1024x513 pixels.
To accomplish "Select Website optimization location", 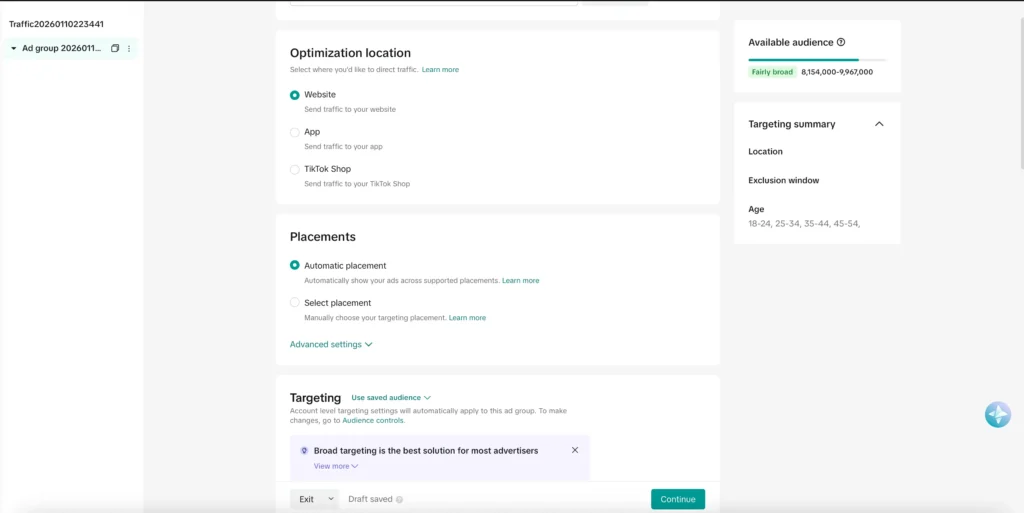I will [295, 95].
